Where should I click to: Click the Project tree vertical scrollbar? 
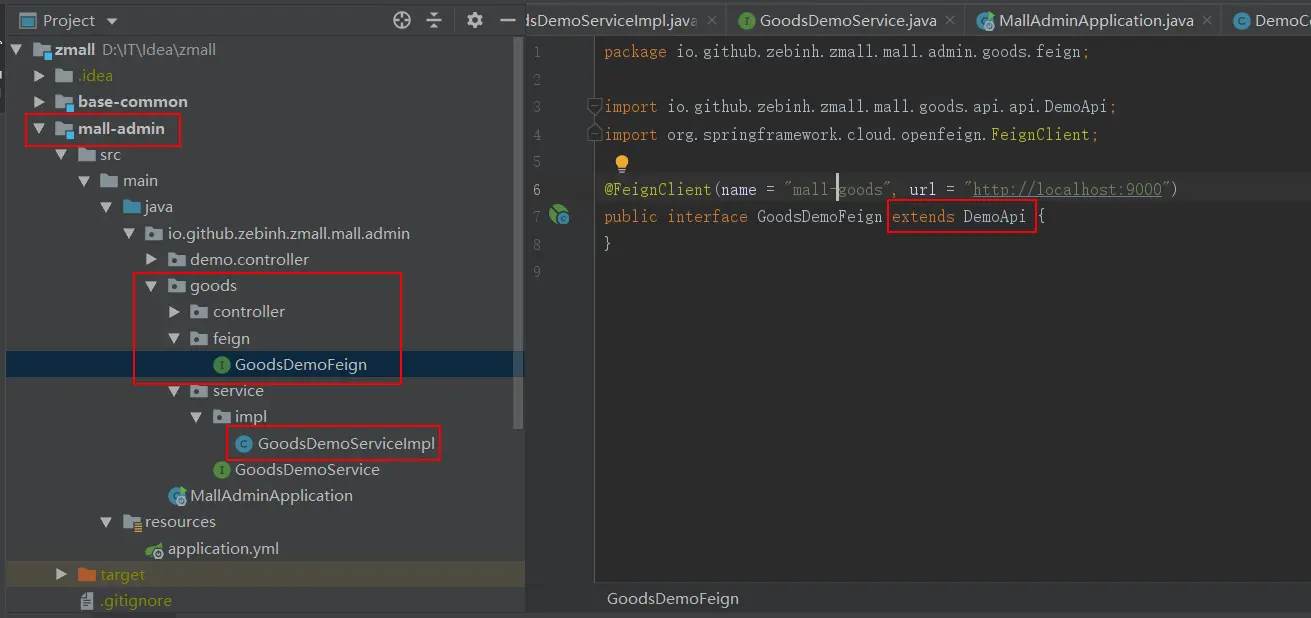(x=518, y=232)
